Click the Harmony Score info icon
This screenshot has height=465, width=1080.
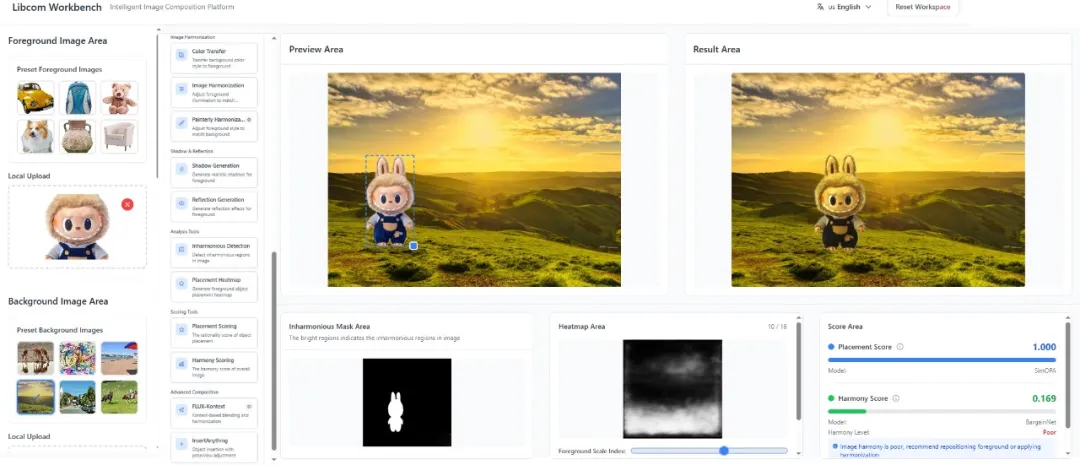(x=895, y=398)
